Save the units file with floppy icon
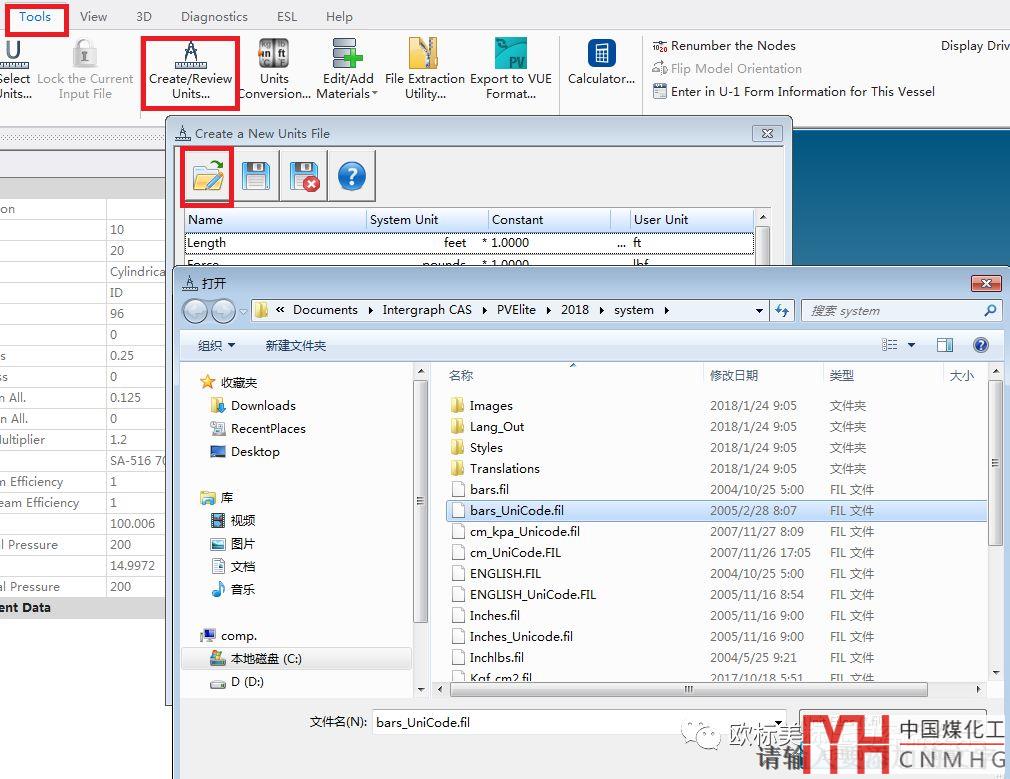Screen dimensions: 1010x779 (x=256, y=177)
